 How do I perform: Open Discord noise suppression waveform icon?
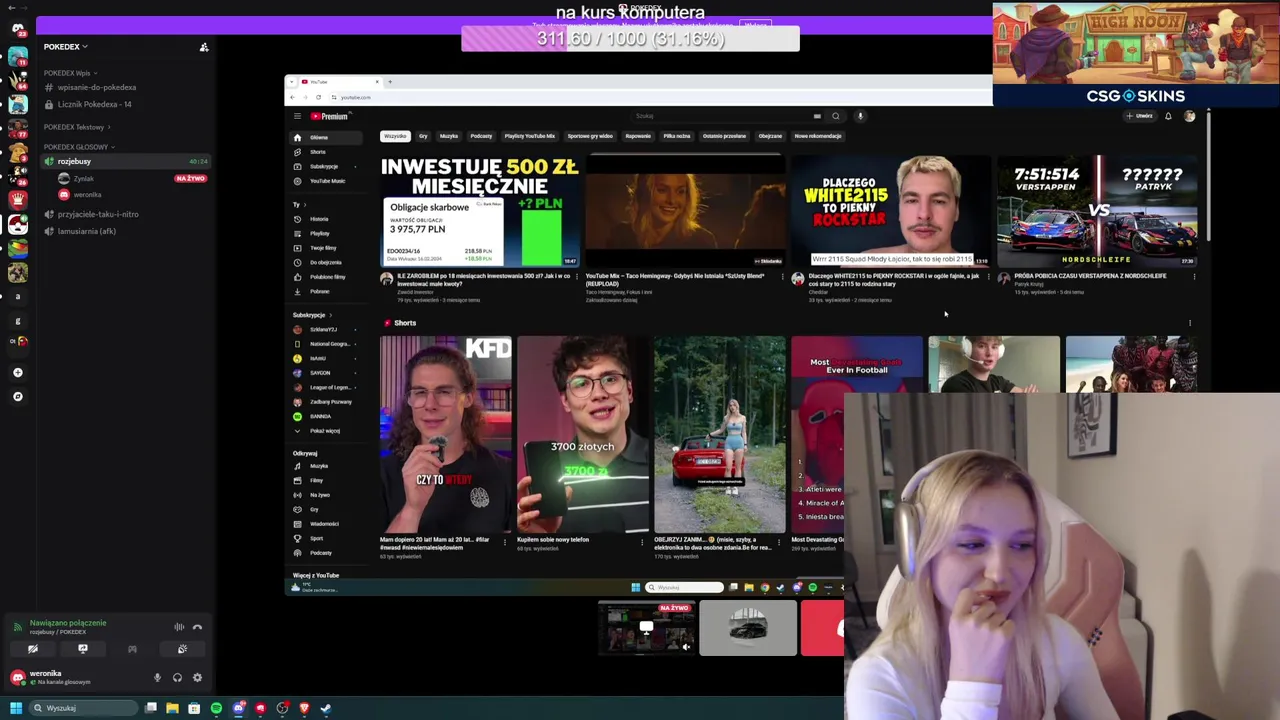(179, 627)
